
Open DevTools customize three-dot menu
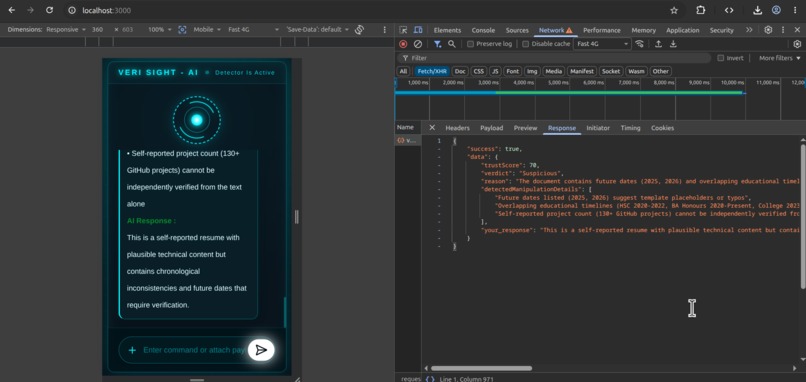click(x=783, y=30)
